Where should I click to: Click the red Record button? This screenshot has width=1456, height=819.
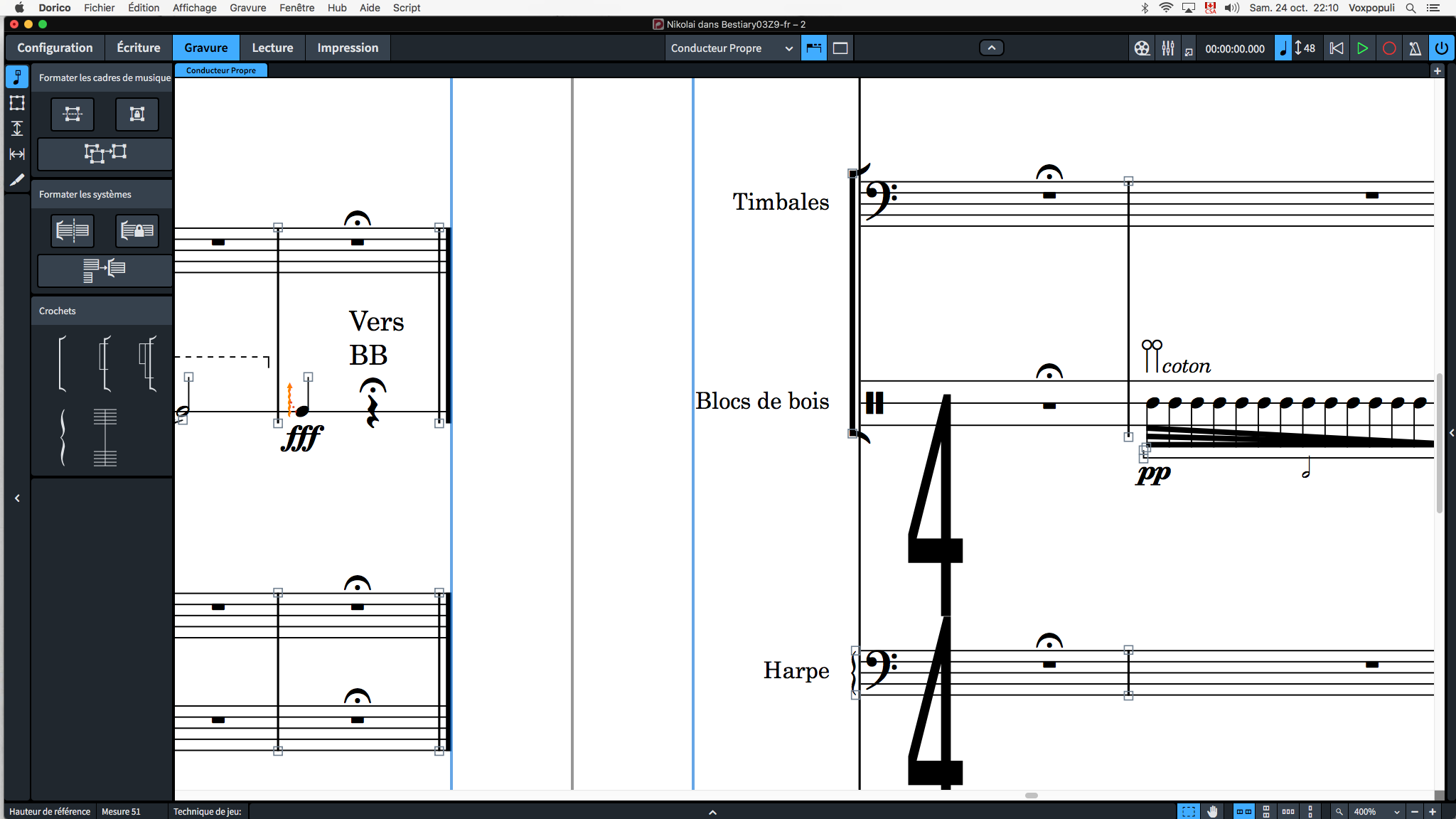pos(1388,48)
